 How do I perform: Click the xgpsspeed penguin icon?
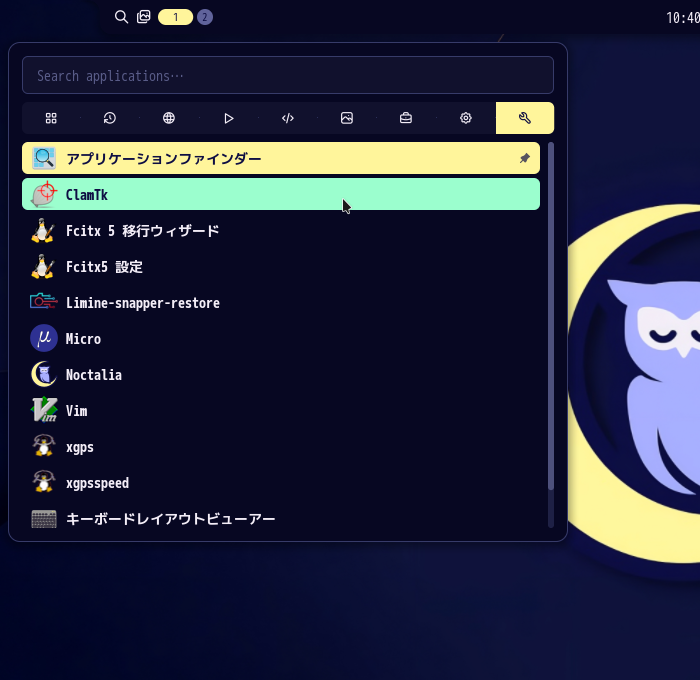click(x=44, y=481)
